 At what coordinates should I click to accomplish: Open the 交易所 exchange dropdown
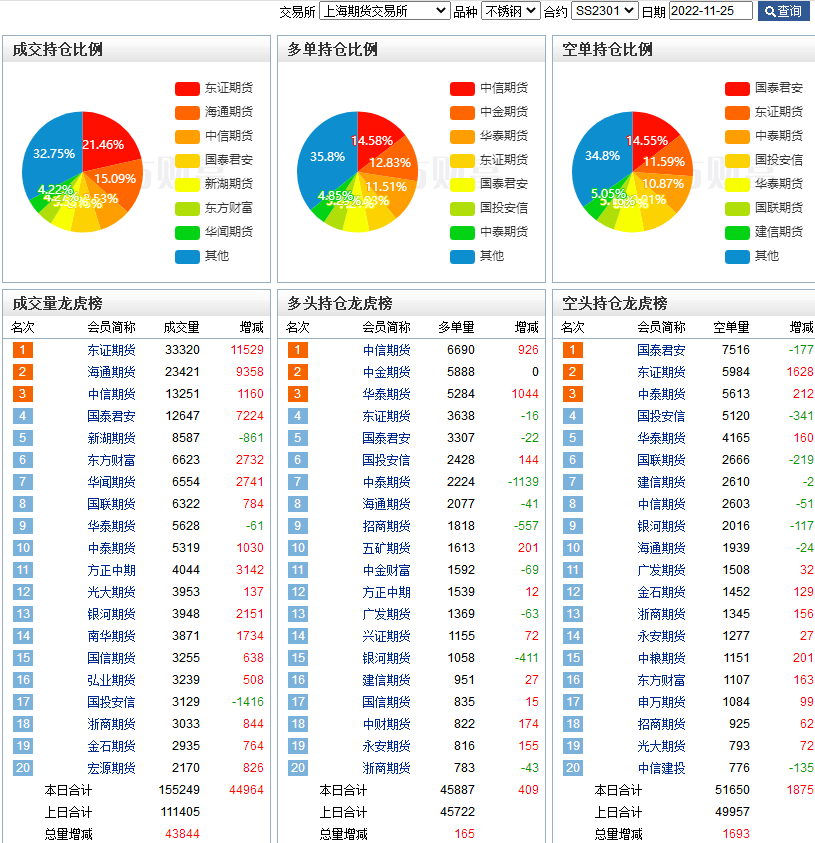[x=384, y=11]
